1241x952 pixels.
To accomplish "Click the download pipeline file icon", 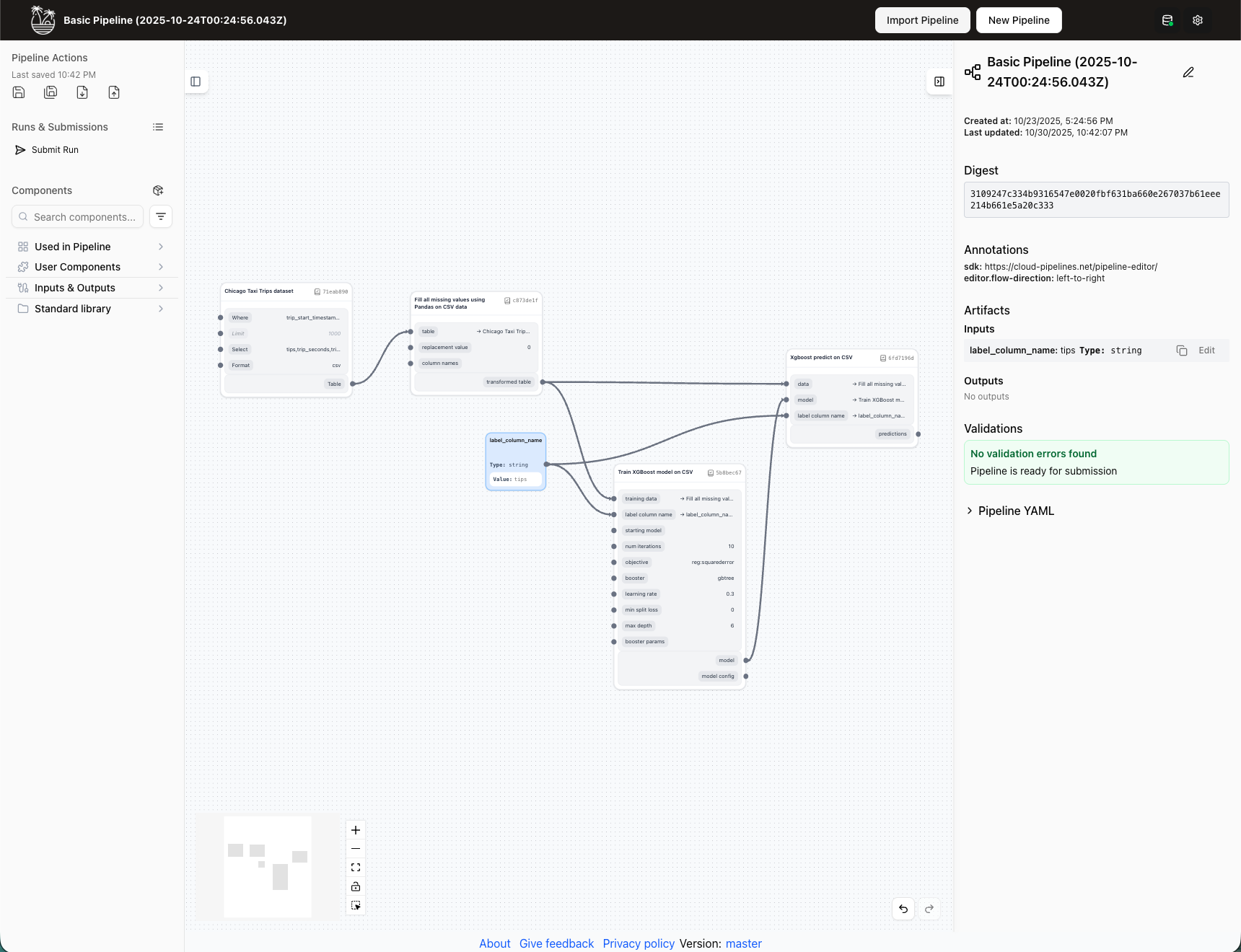I will (82, 92).
